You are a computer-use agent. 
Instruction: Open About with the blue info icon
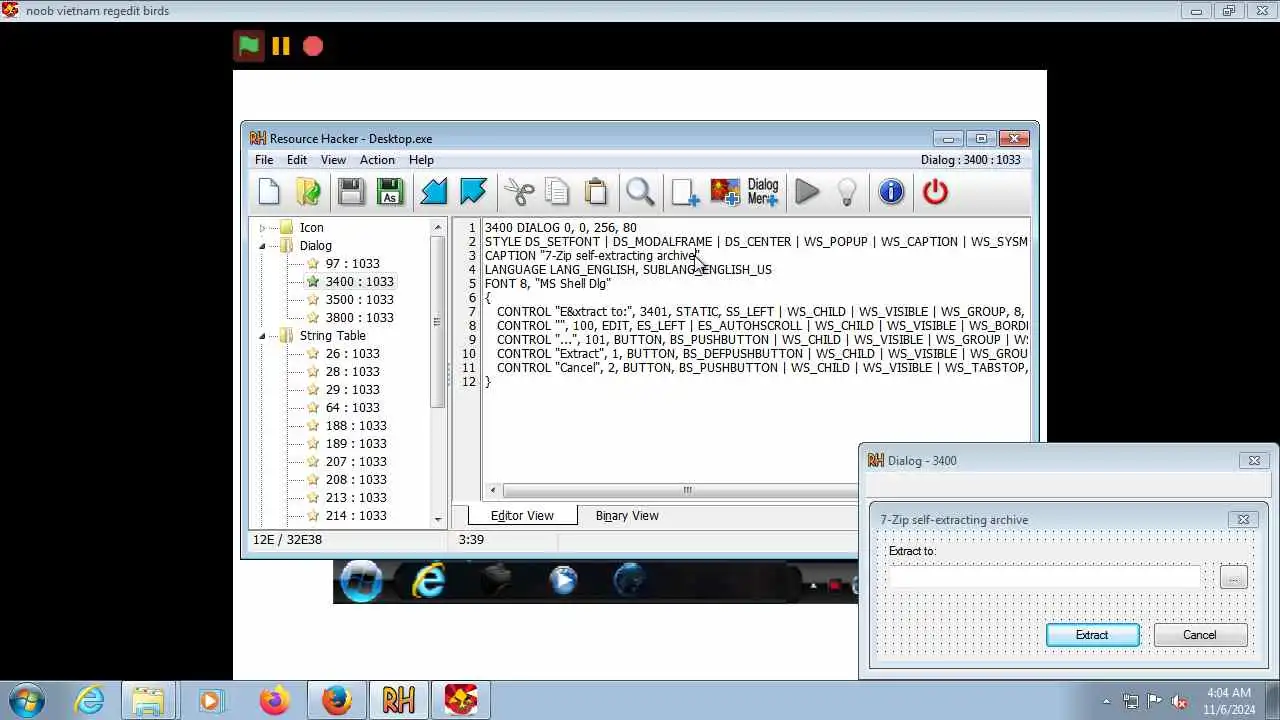(x=891, y=192)
